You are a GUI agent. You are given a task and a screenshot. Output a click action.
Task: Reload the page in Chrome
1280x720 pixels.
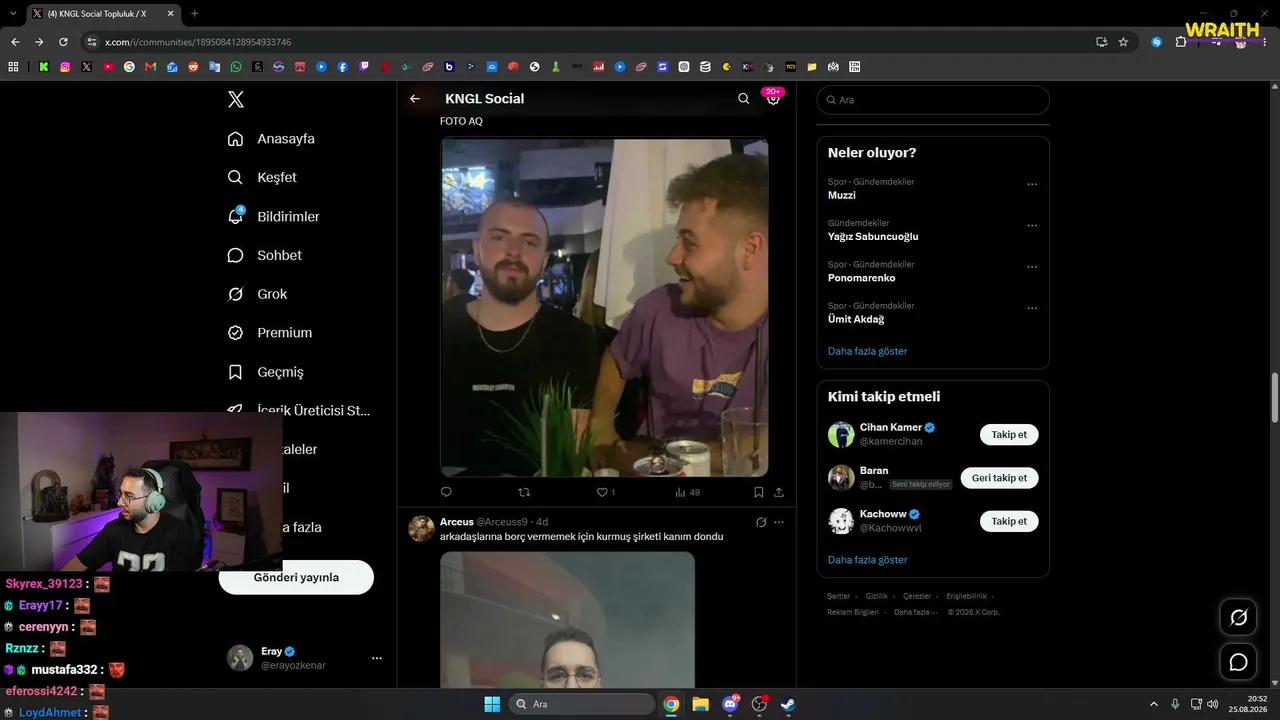pyautogui.click(x=63, y=42)
